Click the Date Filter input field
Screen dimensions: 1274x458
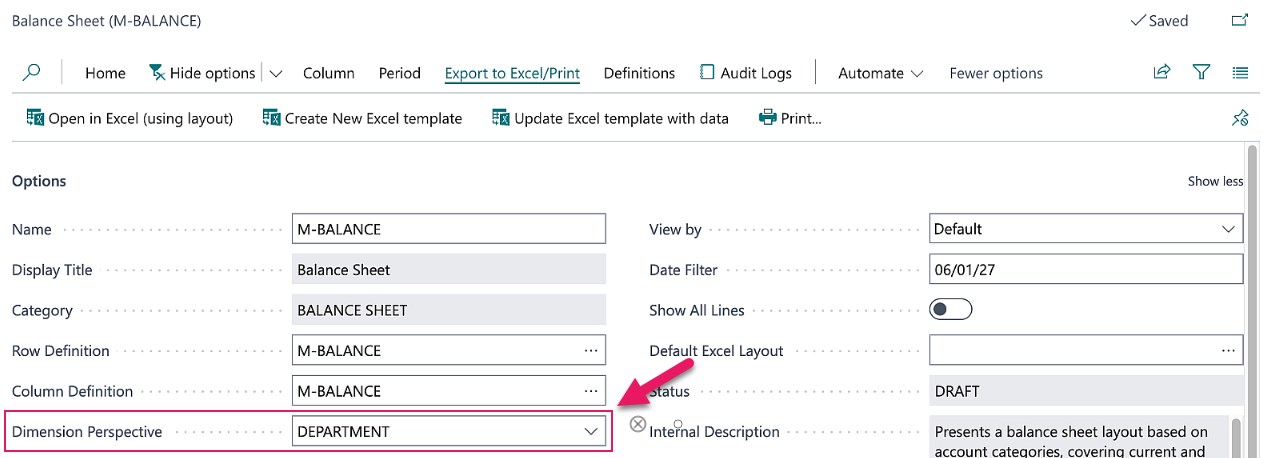pos(1085,269)
